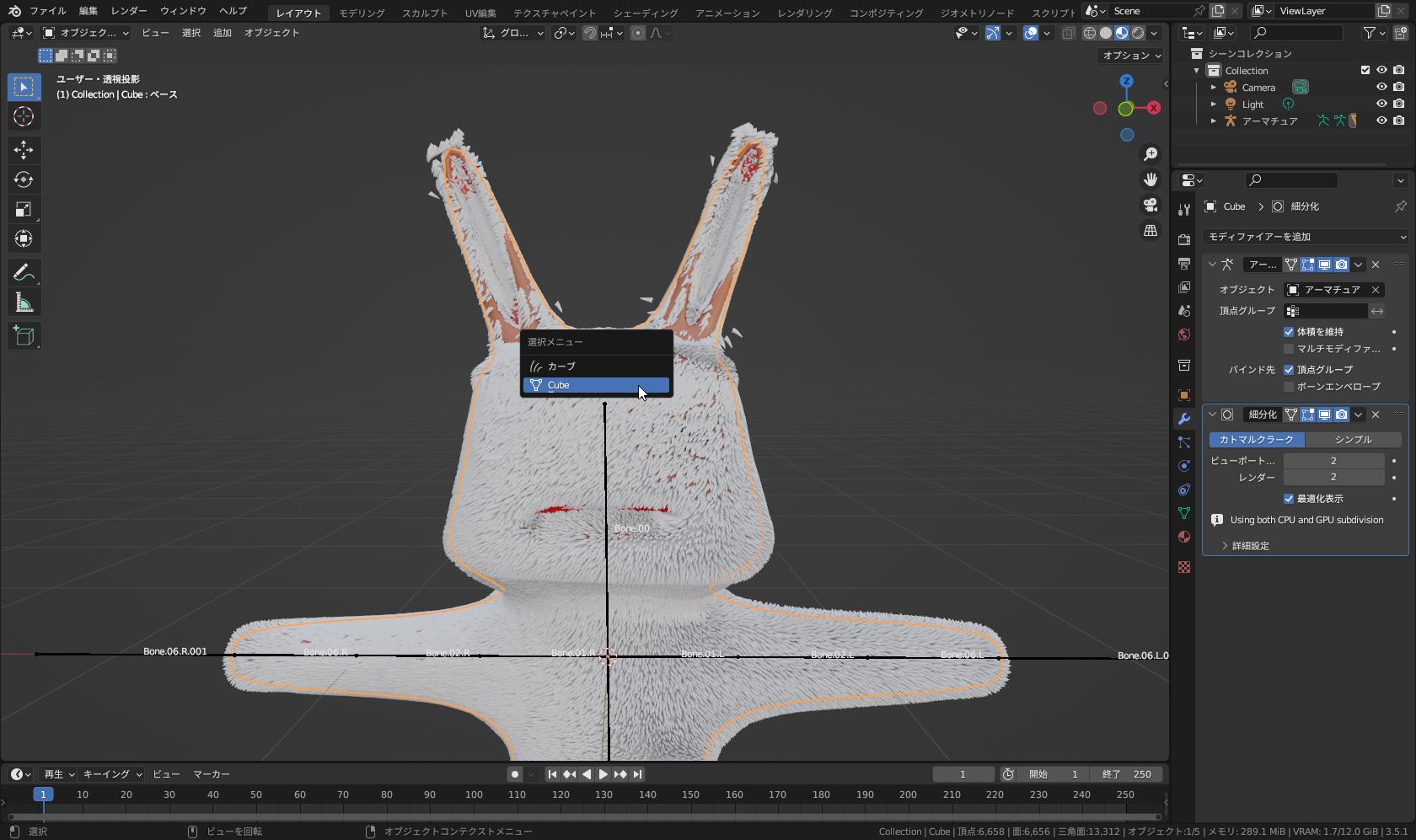Collapse the 細分化 modifier panel
Viewport: 1416px width, 840px height.
coord(1212,414)
